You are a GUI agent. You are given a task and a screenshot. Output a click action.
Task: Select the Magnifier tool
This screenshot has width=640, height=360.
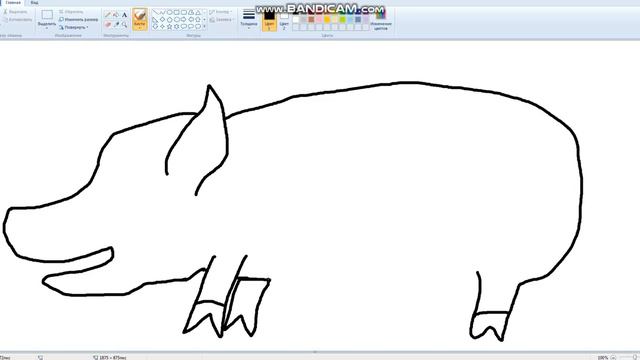click(x=124, y=24)
